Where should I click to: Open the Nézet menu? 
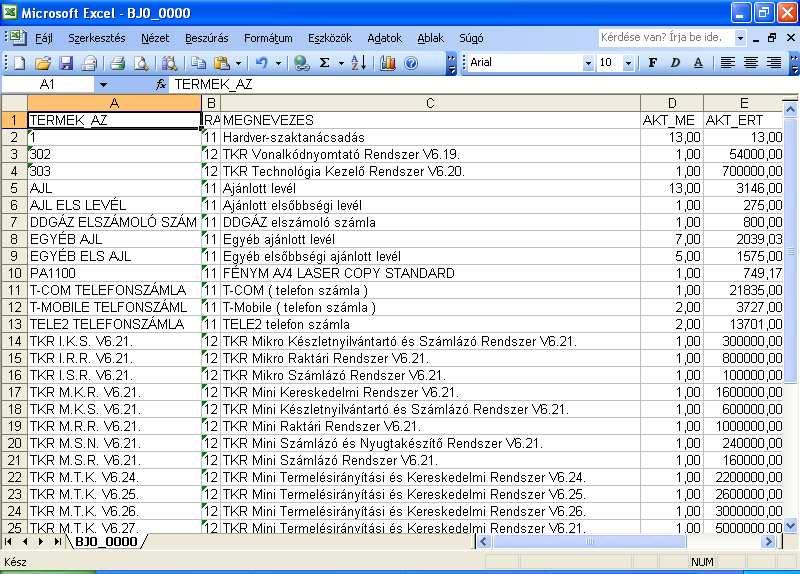pos(155,38)
